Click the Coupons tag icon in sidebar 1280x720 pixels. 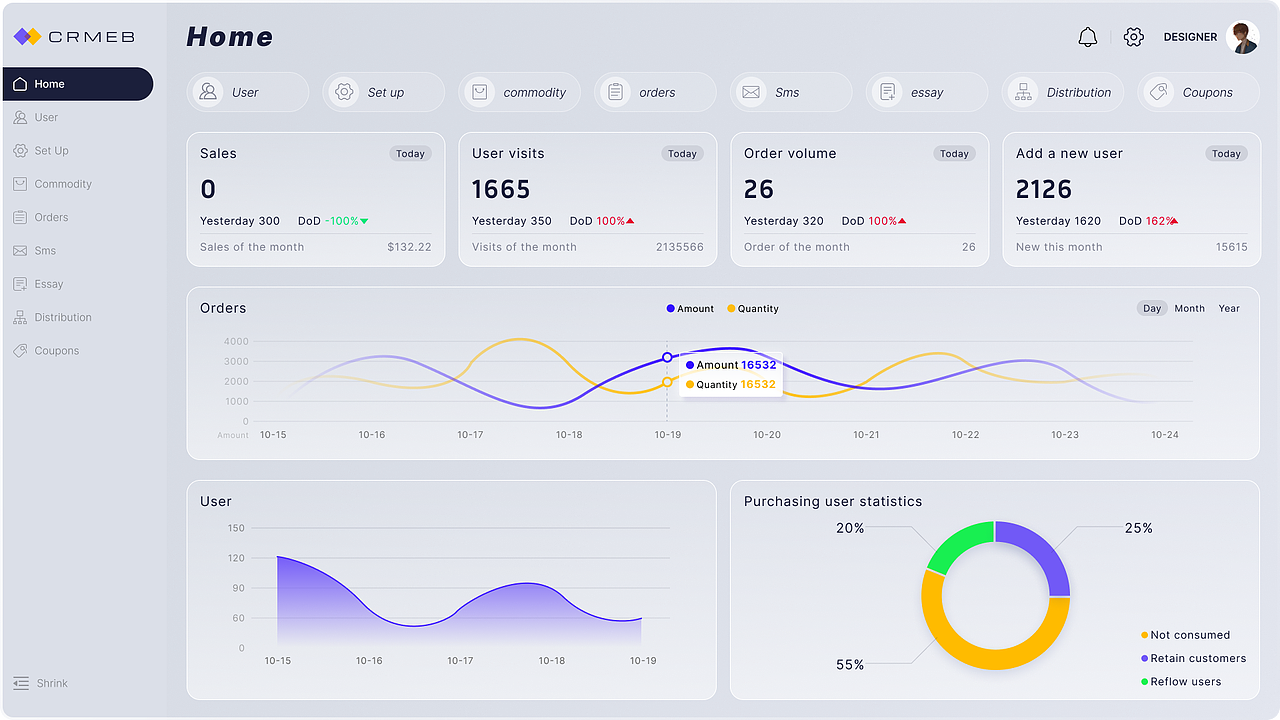[x=20, y=351]
